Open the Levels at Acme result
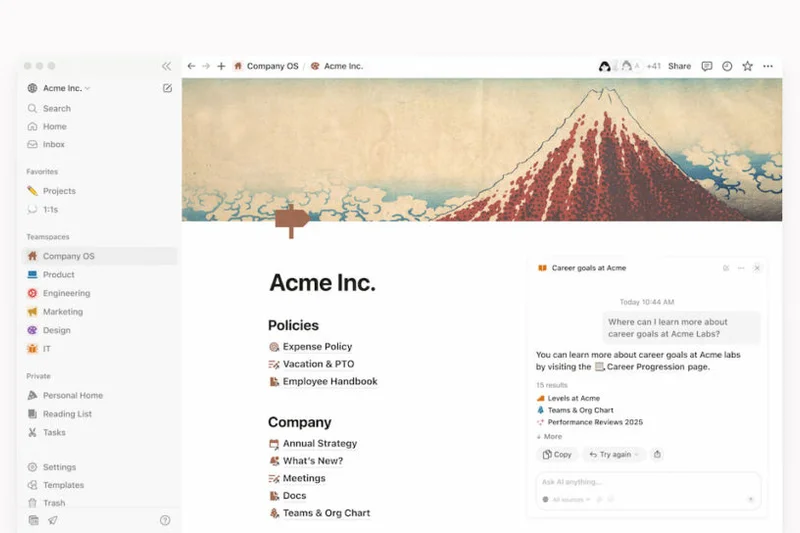800x533 pixels. click(568, 398)
